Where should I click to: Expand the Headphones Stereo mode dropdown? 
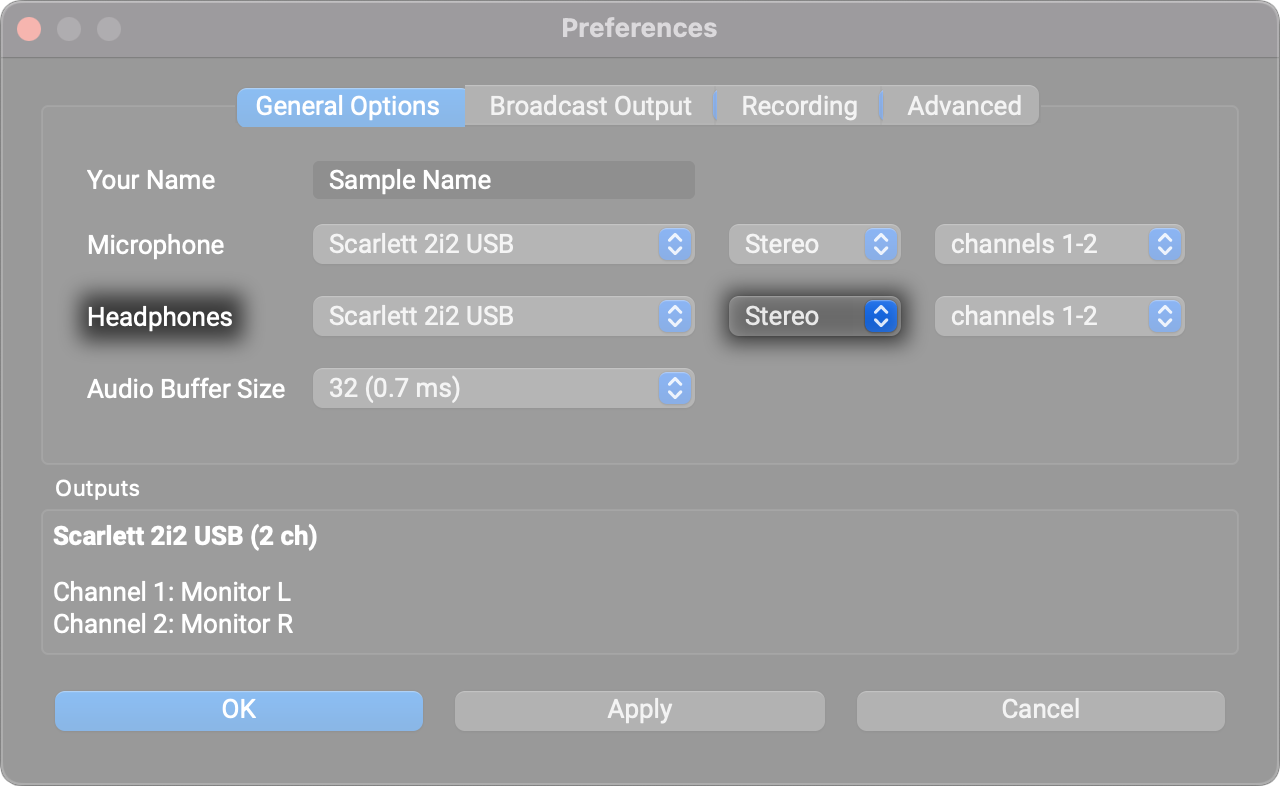point(814,317)
